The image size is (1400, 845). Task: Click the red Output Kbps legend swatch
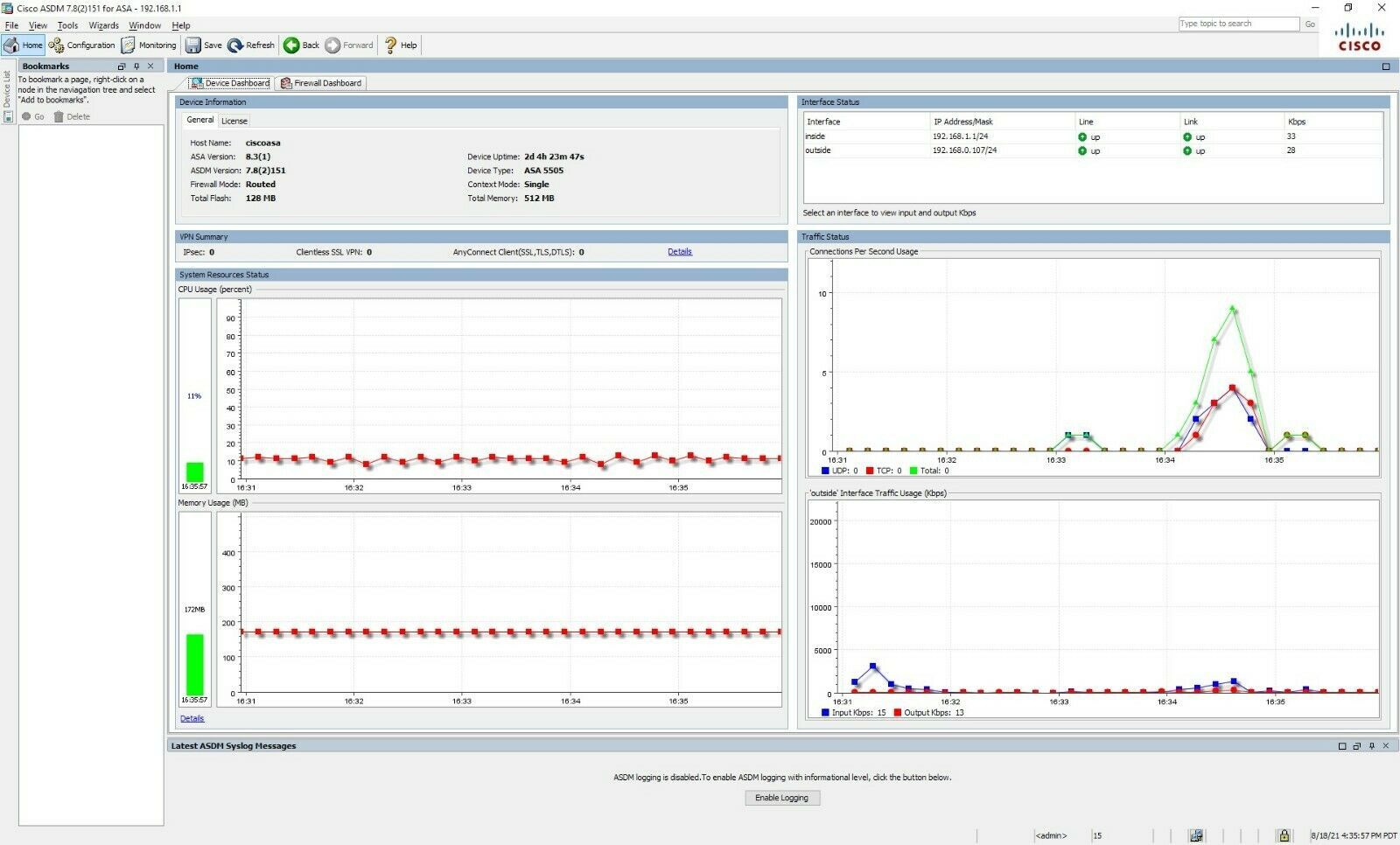pyautogui.click(x=898, y=713)
